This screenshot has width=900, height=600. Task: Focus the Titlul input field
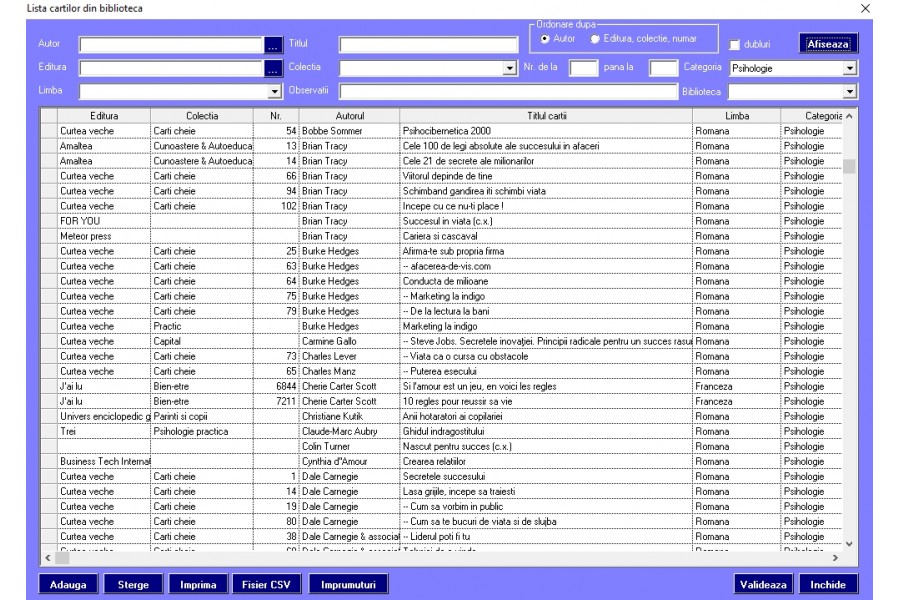coord(428,45)
